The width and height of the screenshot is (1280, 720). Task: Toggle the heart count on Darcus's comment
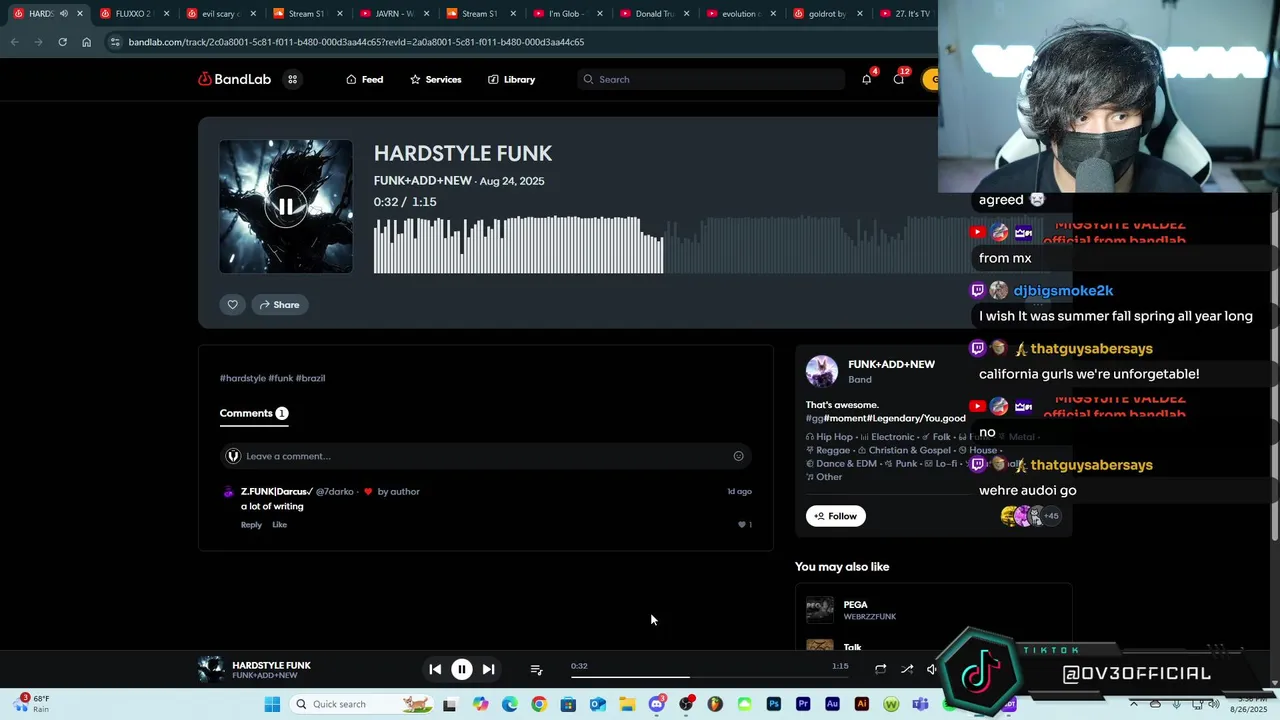(x=745, y=525)
